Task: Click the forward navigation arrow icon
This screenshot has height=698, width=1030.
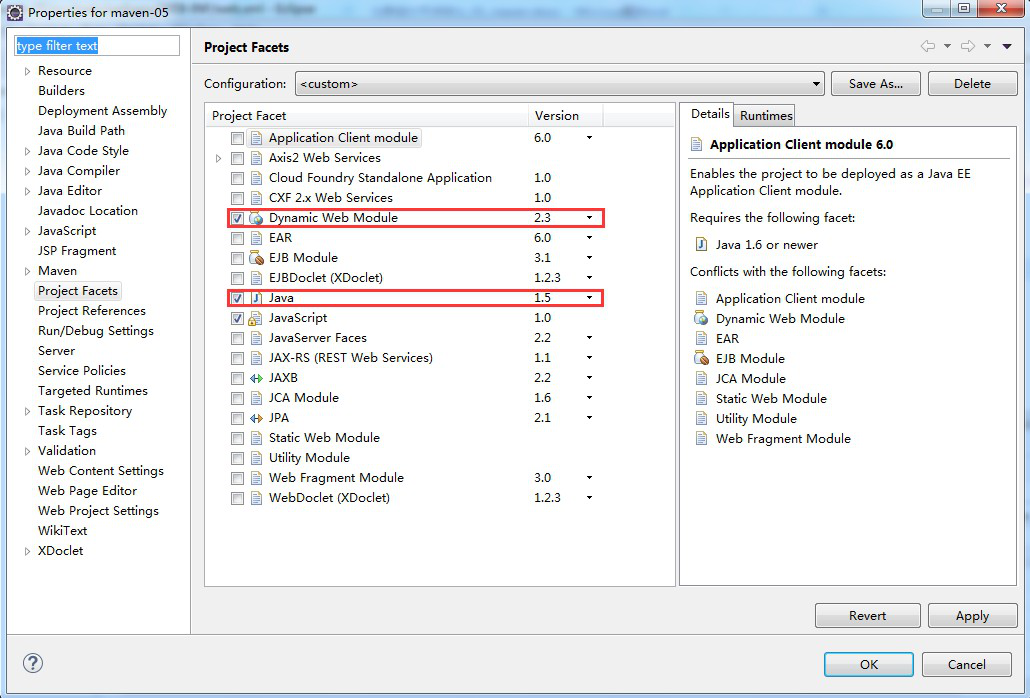Action: coord(967,47)
